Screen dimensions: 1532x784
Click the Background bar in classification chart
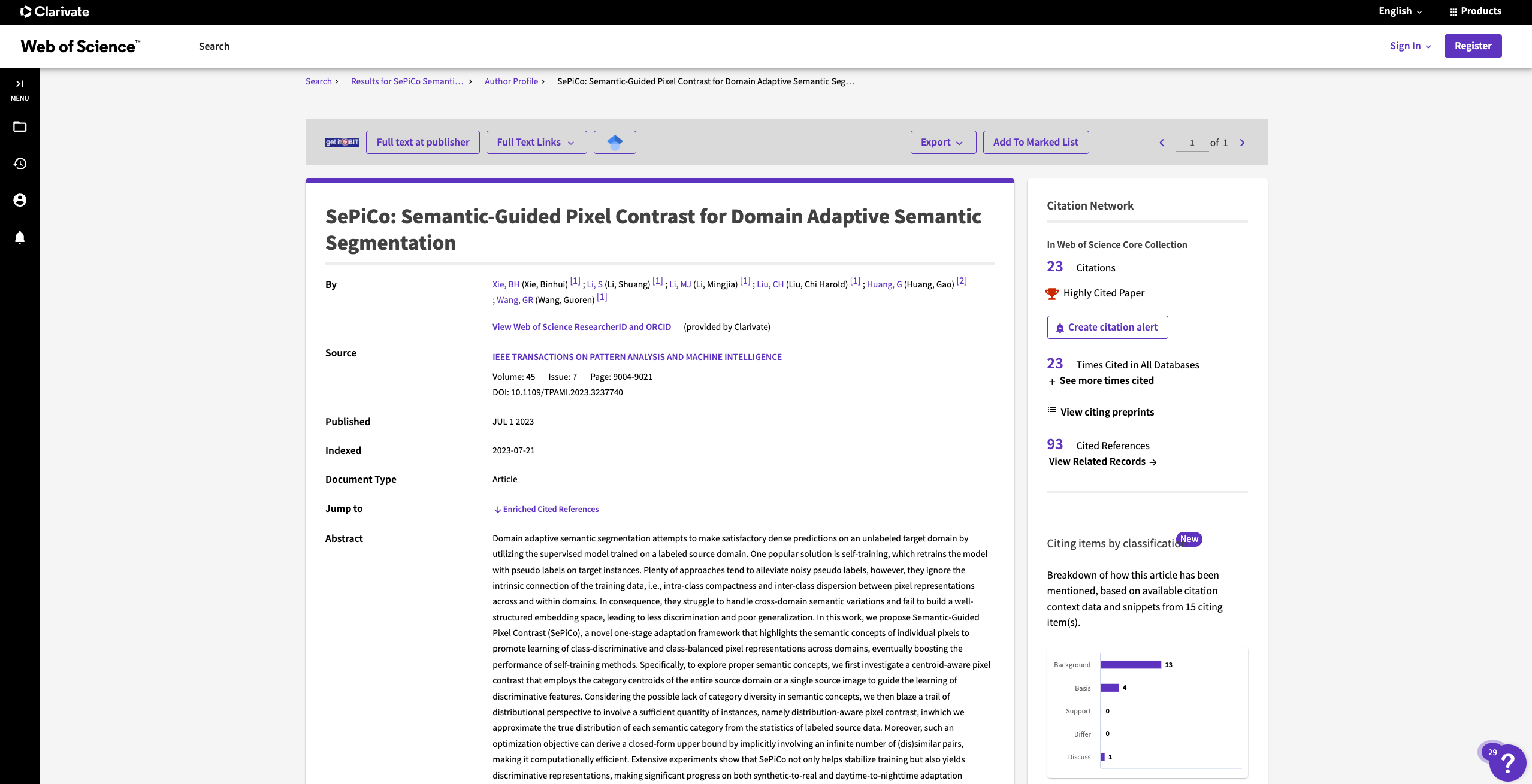click(x=1131, y=665)
